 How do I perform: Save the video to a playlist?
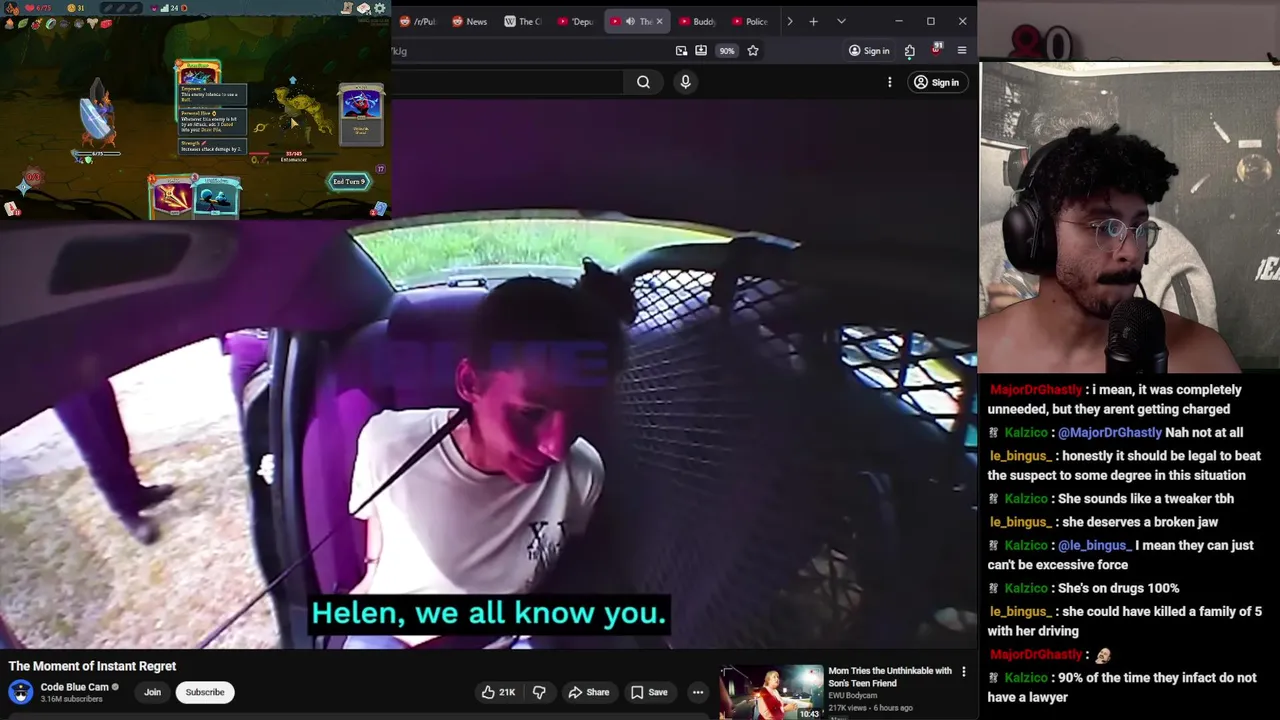pyautogui.click(x=648, y=692)
